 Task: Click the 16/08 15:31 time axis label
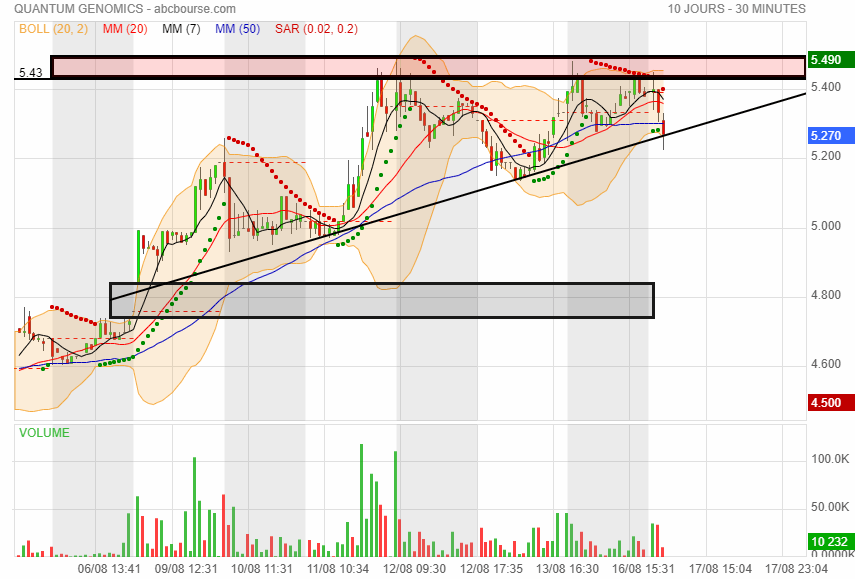pos(643,569)
